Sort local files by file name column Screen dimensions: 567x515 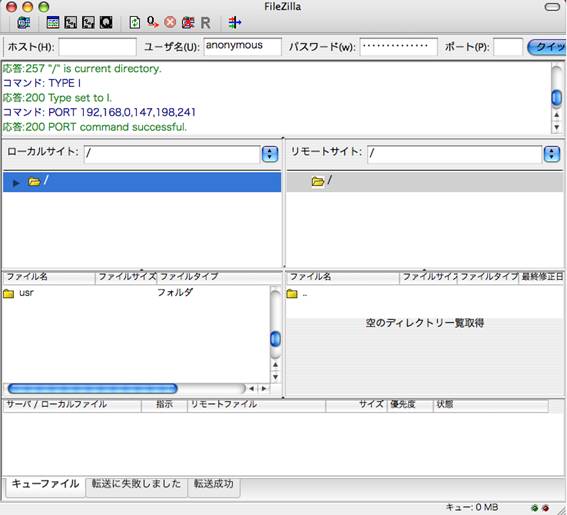point(49,277)
